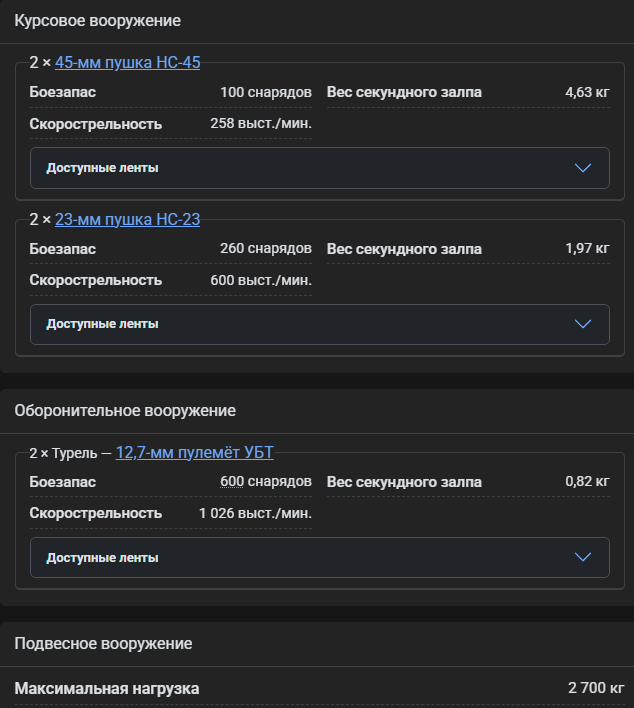Click the Подвесное вооружение section header
The height and width of the screenshot is (708, 634).
click(x=103, y=643)
